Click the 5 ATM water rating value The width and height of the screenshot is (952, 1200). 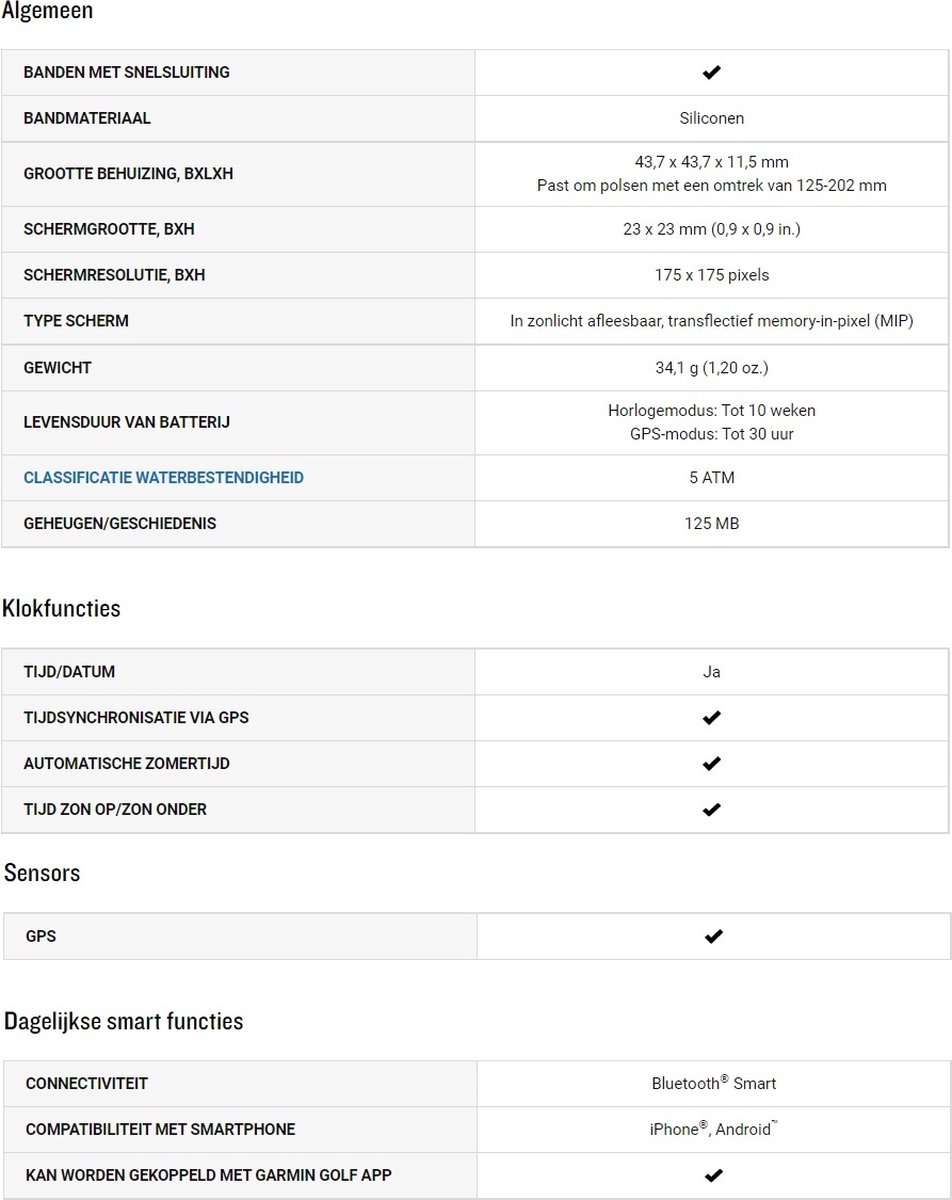point(712,478)
